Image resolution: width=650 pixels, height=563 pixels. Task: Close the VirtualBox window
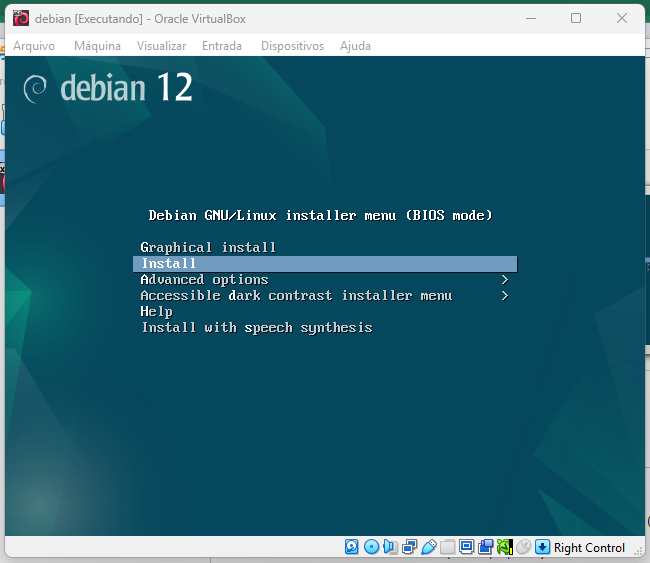(621, 18)
